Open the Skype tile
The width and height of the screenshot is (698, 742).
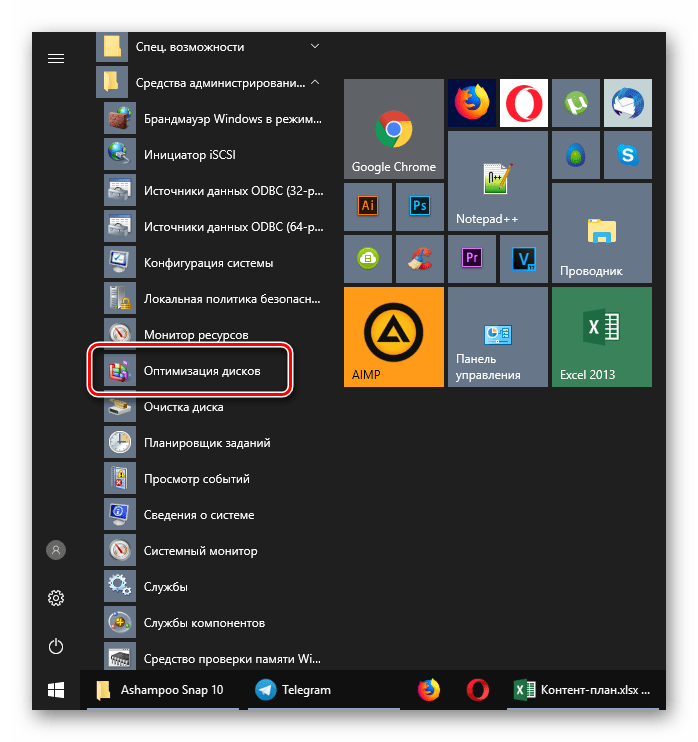tap(628, 155)
